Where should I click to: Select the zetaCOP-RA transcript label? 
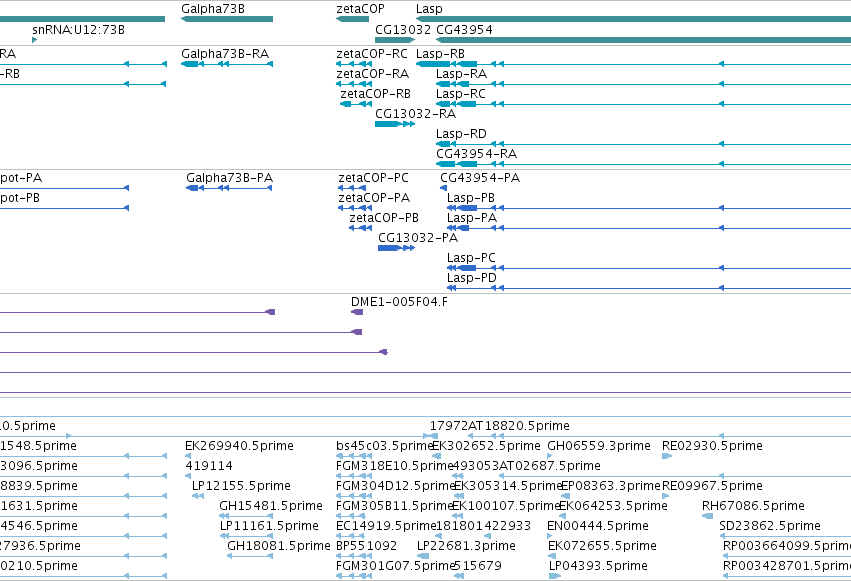point(372,74)
